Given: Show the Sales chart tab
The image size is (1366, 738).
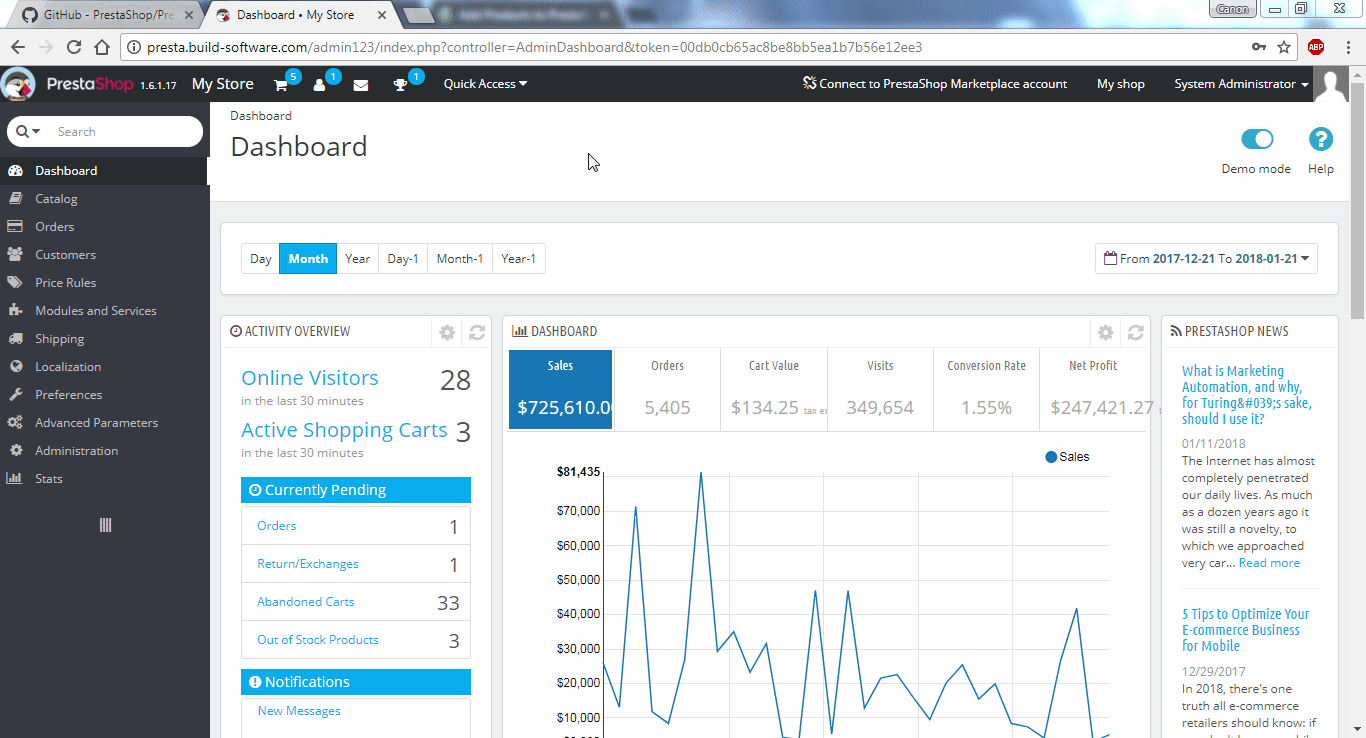Looking at the screenshot, I should tap(560, 390).
